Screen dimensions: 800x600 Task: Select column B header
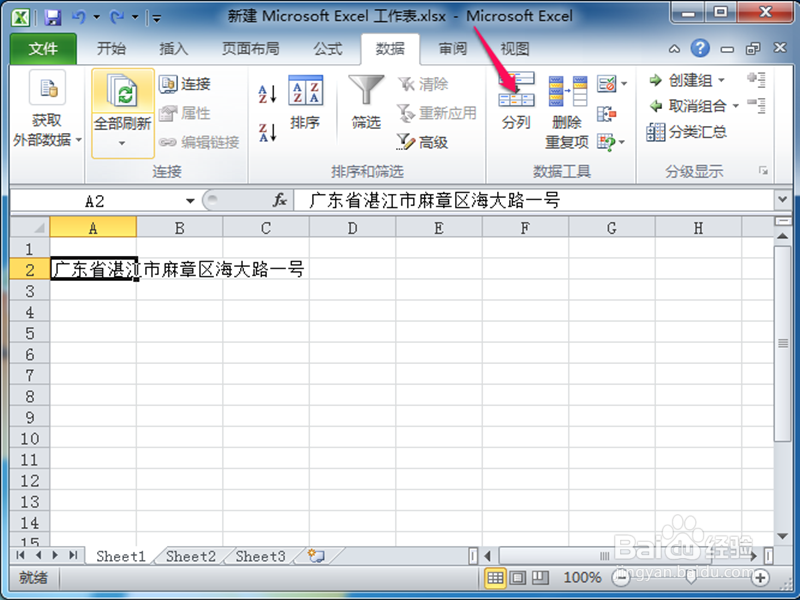click(180, 228)
